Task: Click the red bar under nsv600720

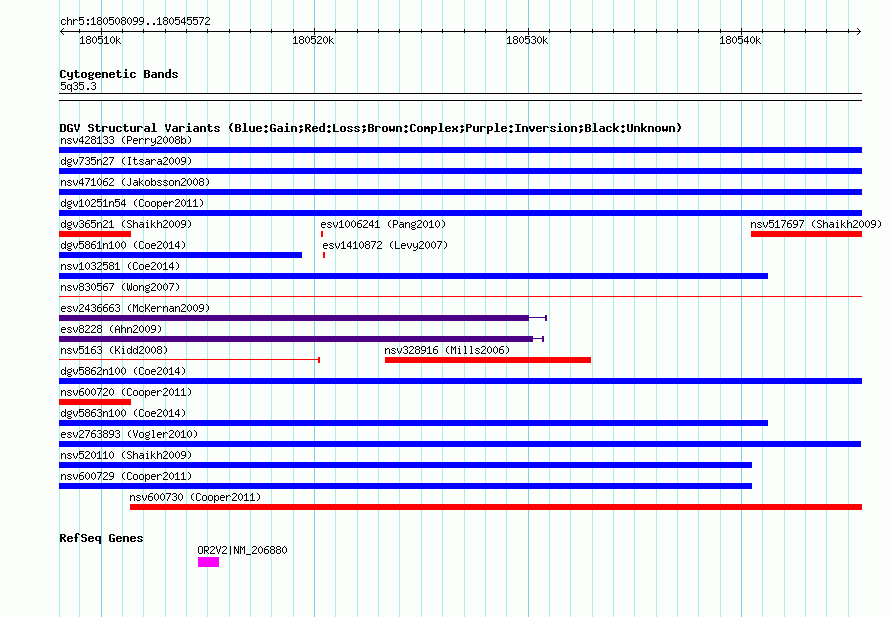Action: [95, 402]
